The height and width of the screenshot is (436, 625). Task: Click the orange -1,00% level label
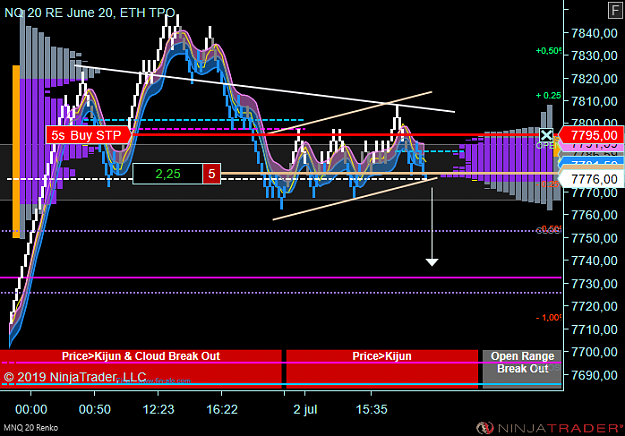[x=548, y=318]
